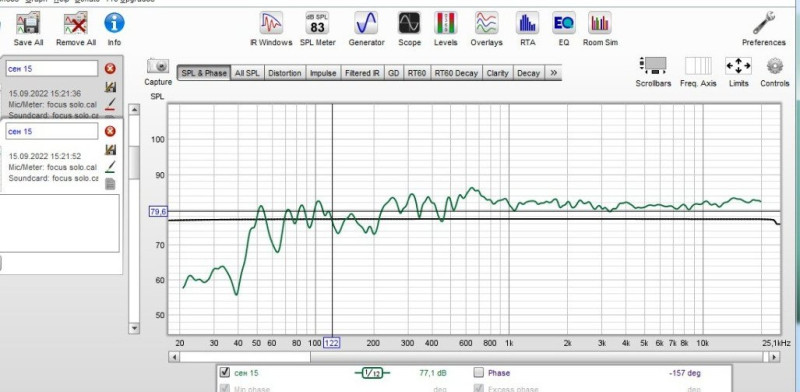Open Room Sim tool
The height and width of the screenshot is (392, 800).
(x=600, y=30)
